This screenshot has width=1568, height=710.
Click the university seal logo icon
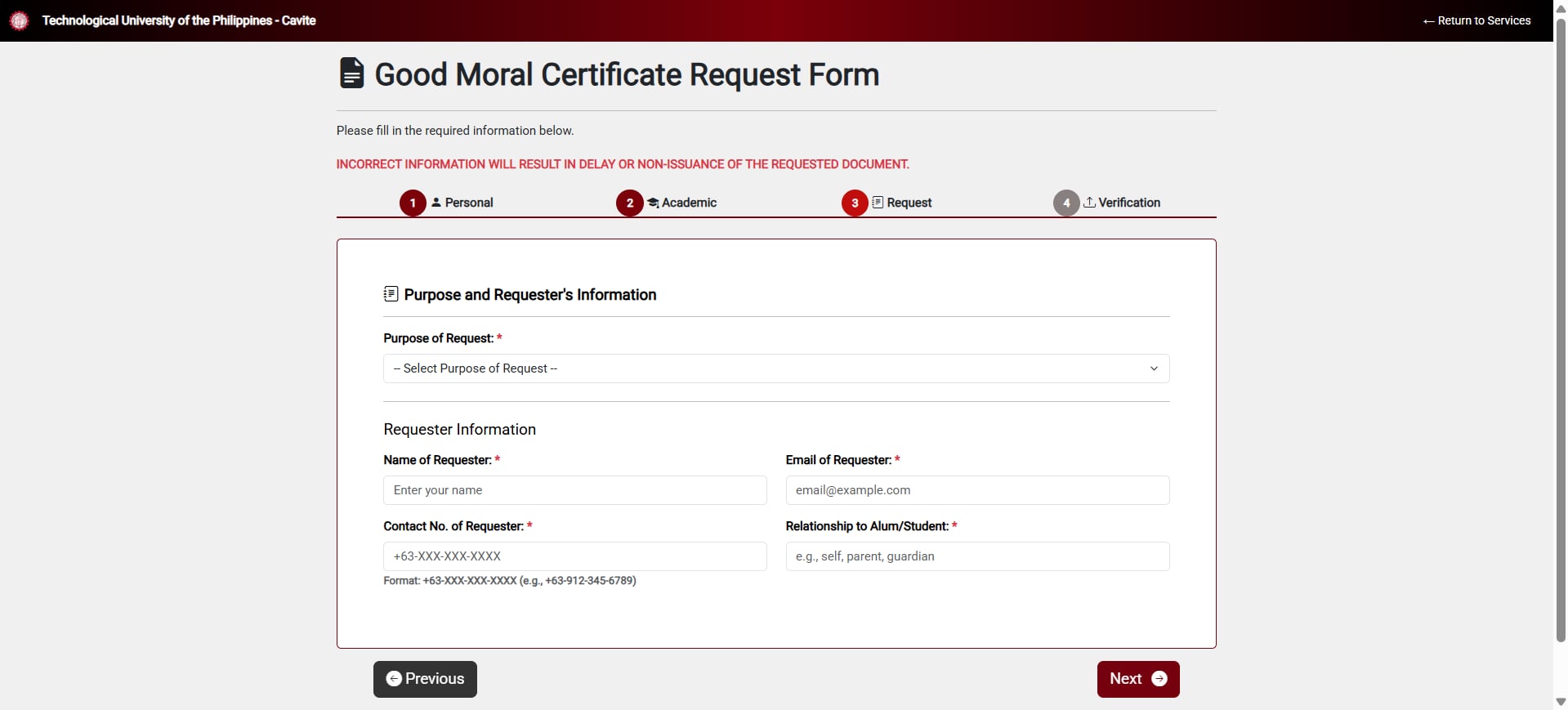19,20
